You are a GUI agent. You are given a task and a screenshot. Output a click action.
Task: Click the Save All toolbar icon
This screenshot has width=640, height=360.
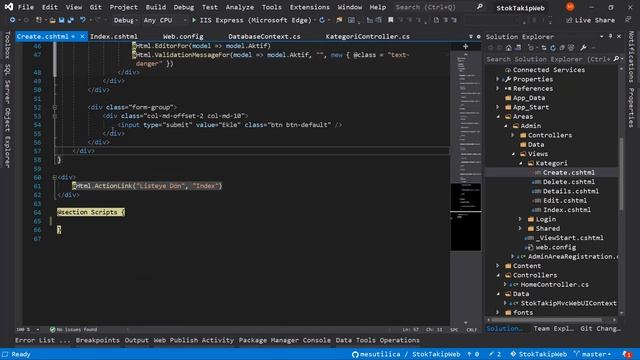(x=71, y=20)
